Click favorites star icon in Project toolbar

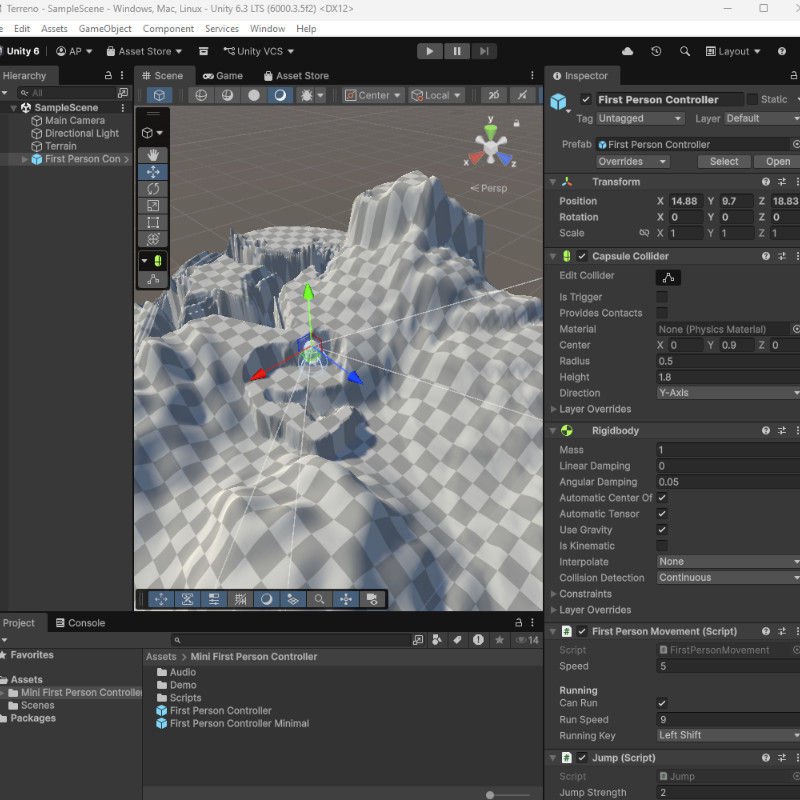click(499, 640)
